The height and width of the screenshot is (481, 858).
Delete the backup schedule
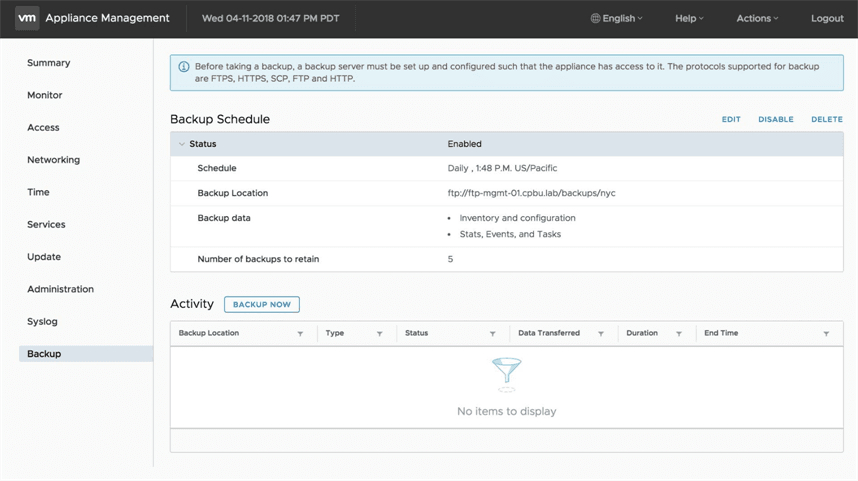[827, 120]
